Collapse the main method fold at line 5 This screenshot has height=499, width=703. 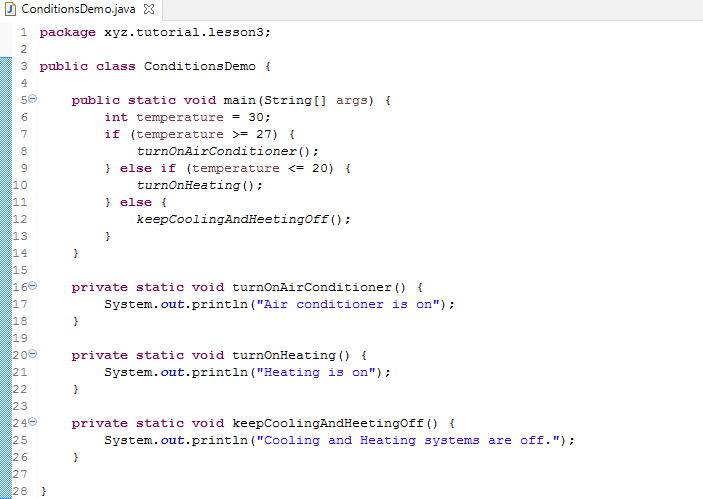coord(32,100)
